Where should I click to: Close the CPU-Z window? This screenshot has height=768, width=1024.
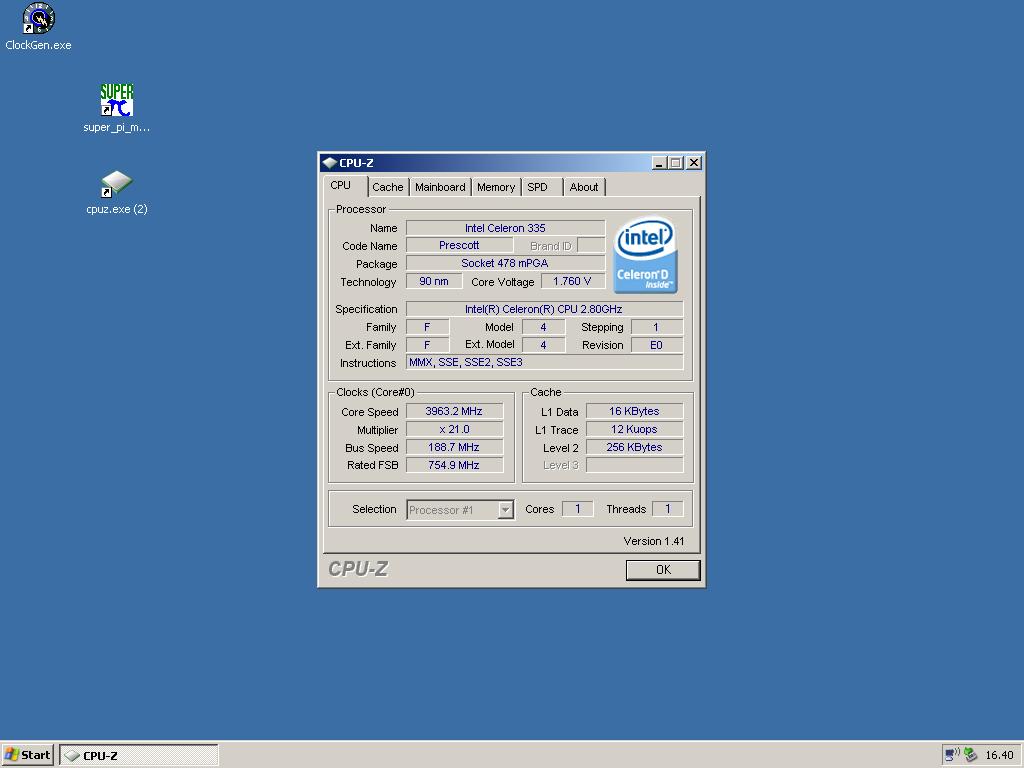pyautogui.click(x=694, y=163)
